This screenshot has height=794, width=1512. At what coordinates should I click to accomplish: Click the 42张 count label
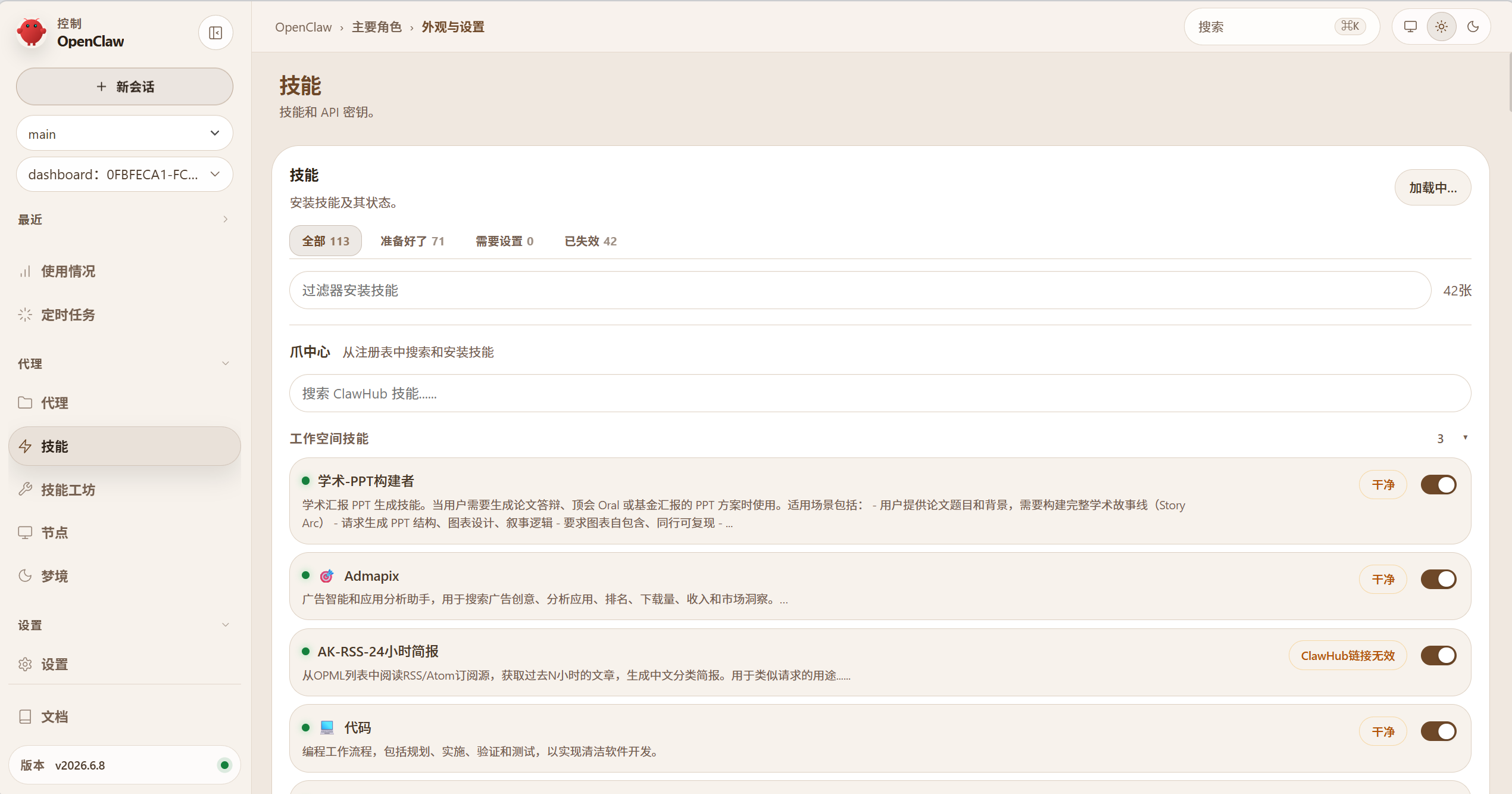pos(1457,291)
